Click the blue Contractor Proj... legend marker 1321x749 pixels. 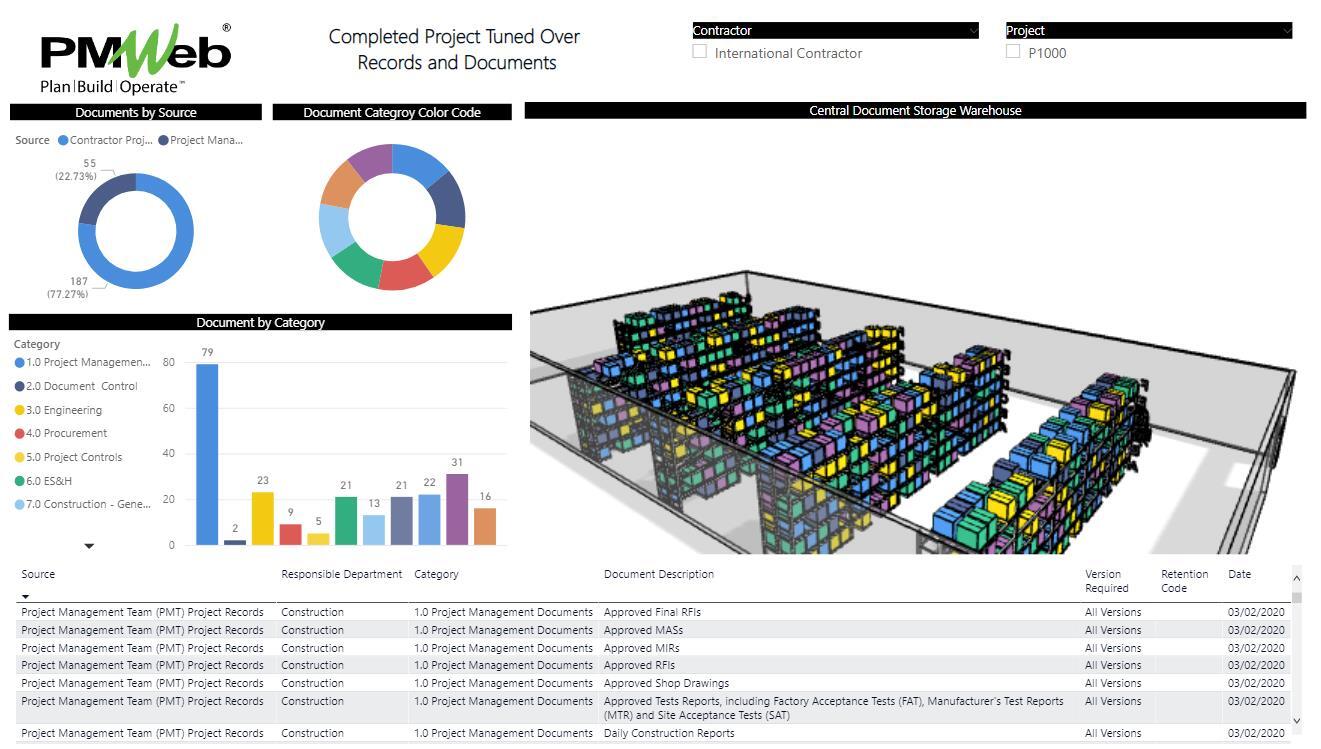(x=64, y=141)
